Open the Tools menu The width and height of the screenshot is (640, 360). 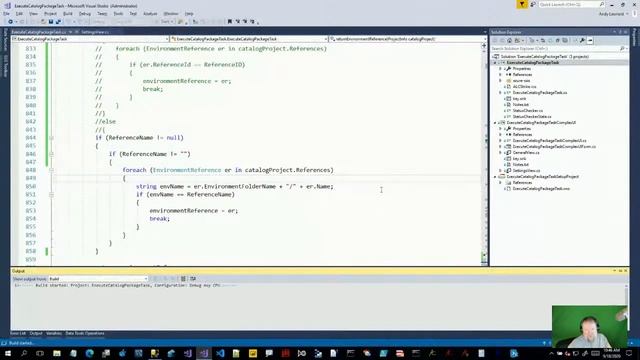(x=118, y=13)
